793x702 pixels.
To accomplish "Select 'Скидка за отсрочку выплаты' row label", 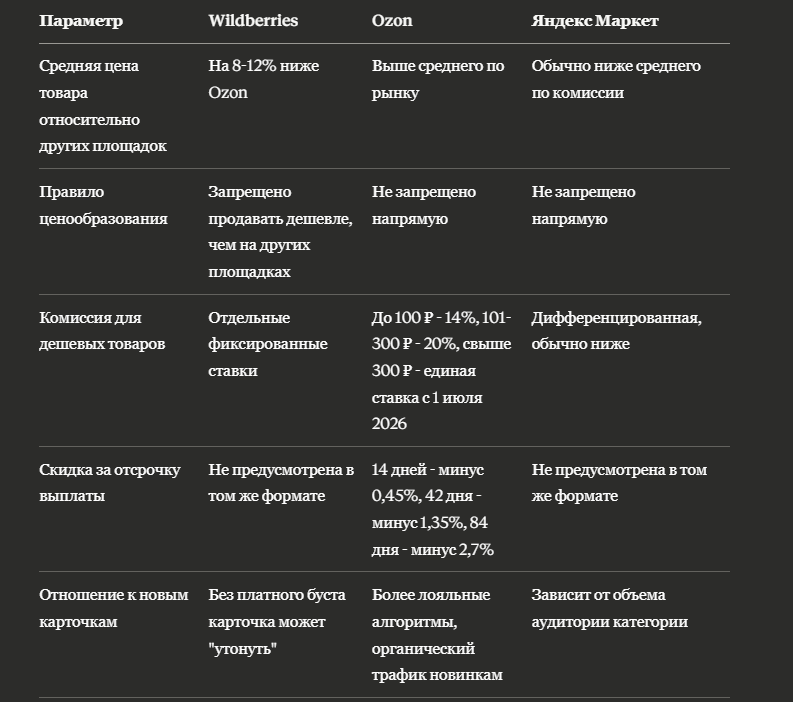I will point(110,482).
